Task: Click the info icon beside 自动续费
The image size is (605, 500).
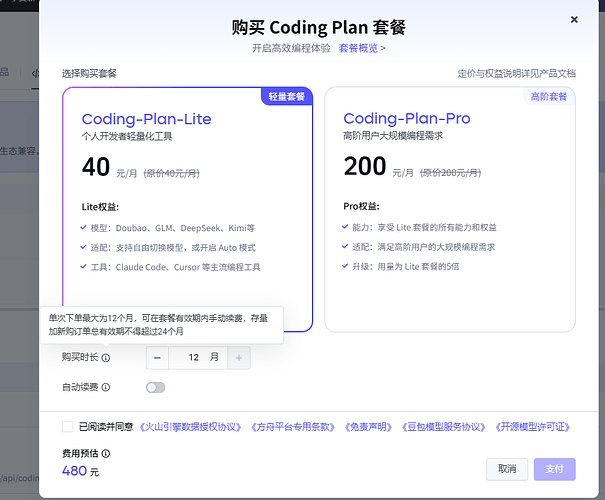Action: coord(106,387)
